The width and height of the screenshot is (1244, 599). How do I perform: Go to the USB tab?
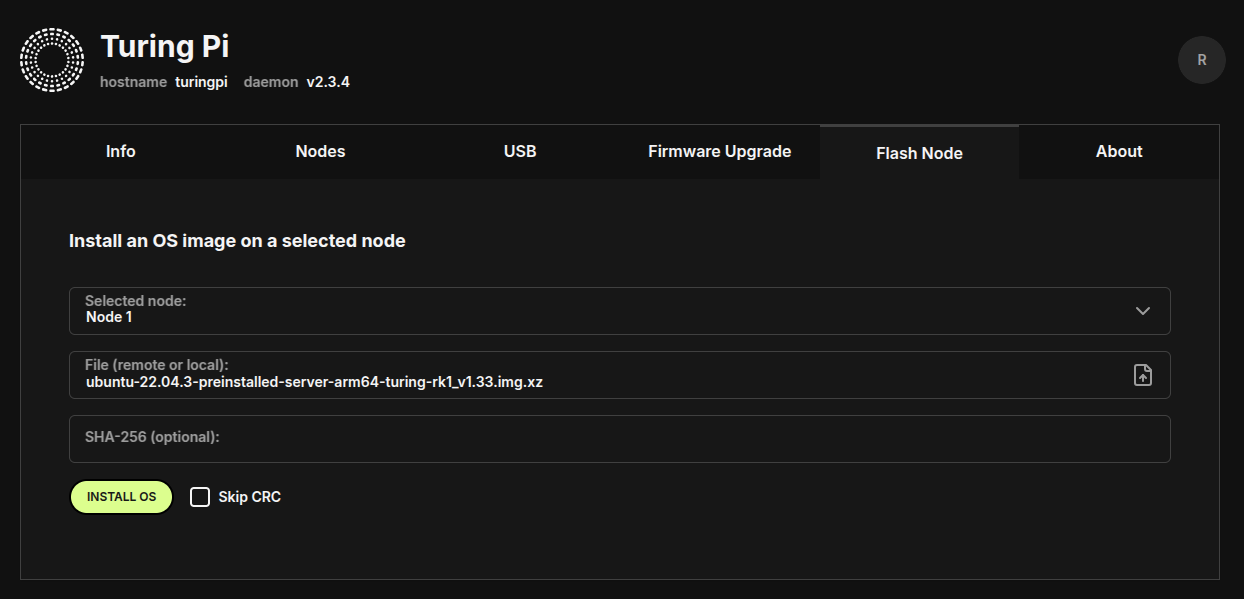520,152
